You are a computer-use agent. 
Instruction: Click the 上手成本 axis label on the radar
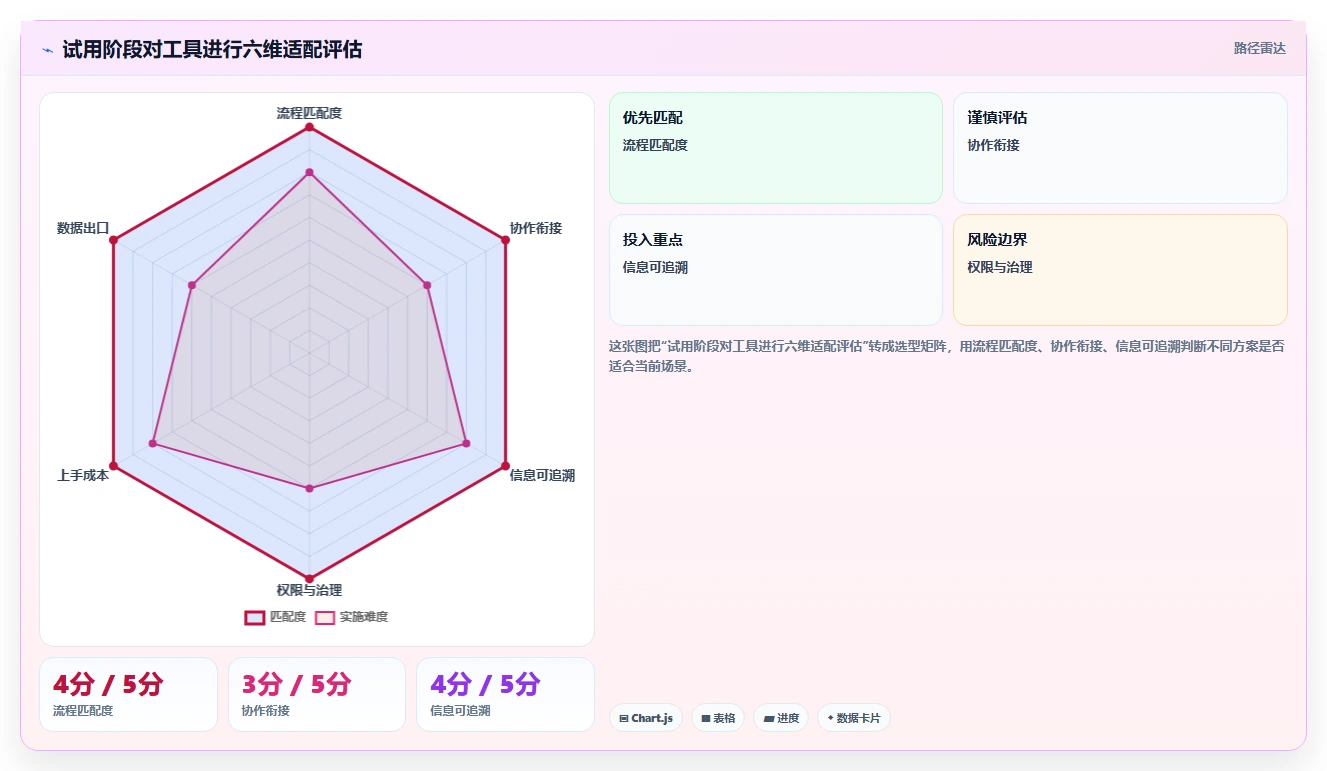tap(83, 475)
